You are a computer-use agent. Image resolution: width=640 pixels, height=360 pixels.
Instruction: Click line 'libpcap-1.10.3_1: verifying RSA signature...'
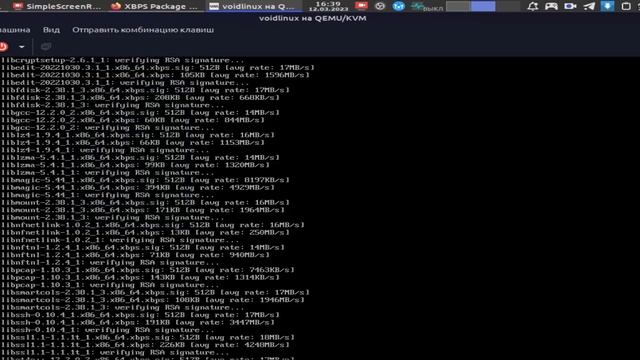coord(110,285)
